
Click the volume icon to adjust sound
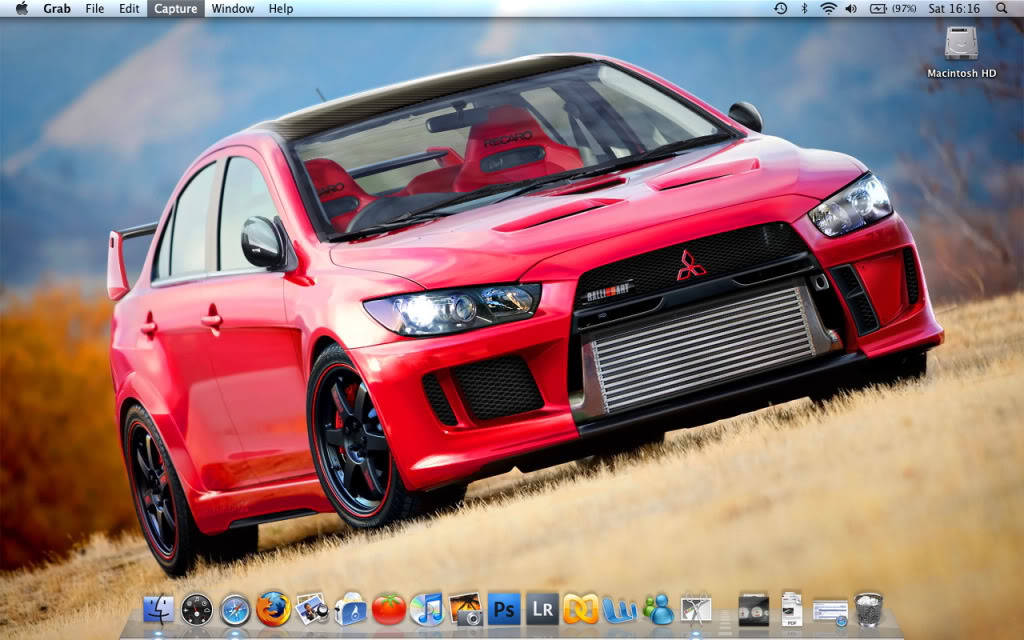(x=850, y=9)
